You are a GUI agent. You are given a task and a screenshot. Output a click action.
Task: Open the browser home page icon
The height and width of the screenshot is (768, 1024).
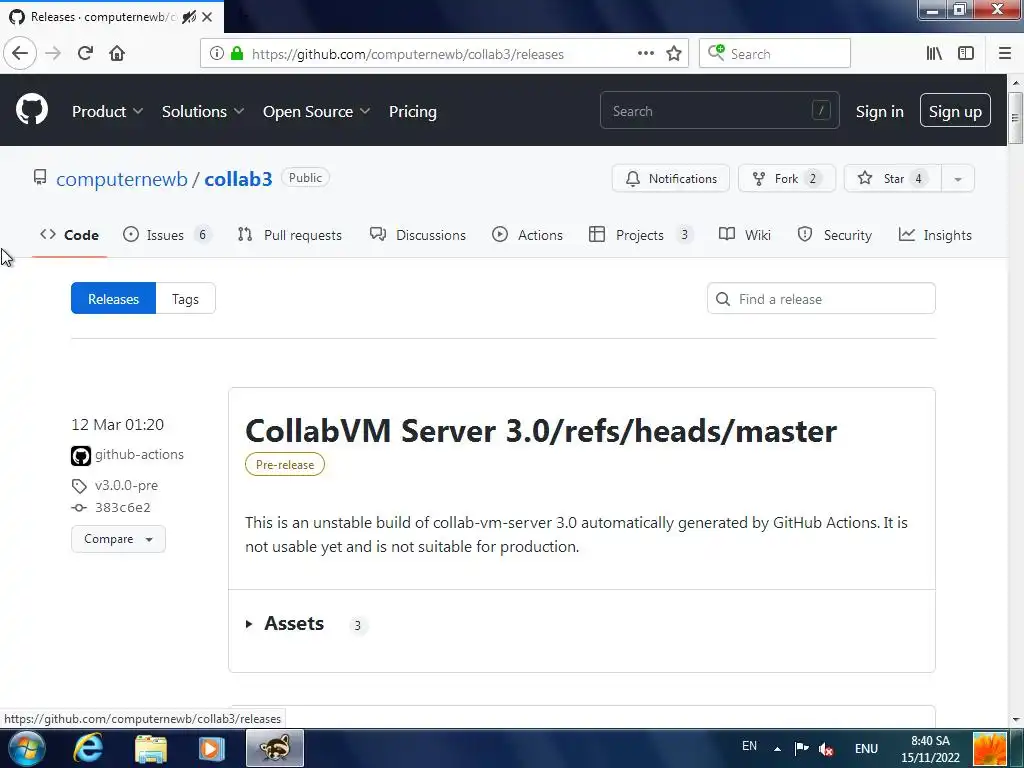point(117,54)
